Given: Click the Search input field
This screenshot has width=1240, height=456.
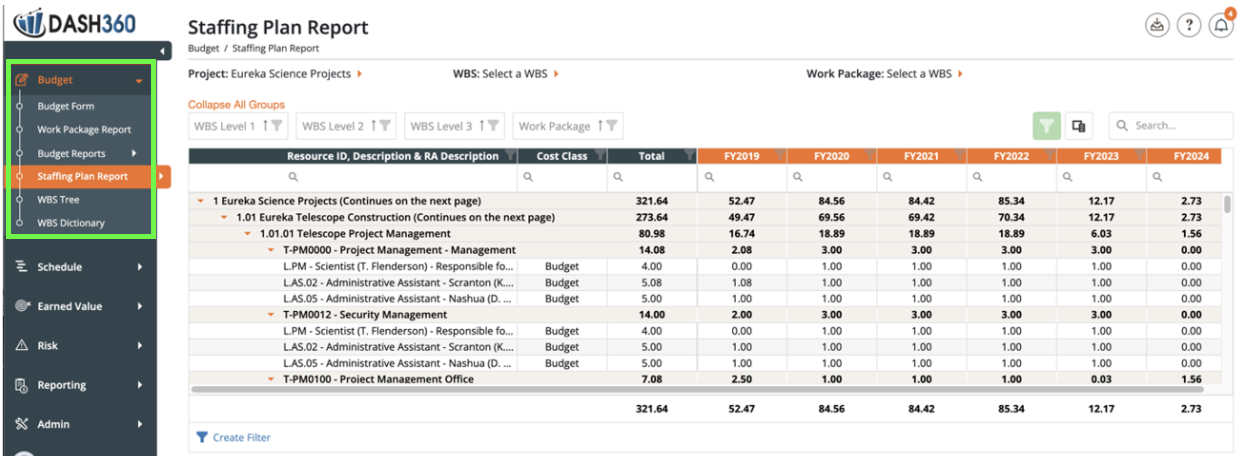Looking at the screenshot, I should click(1171, 126).
